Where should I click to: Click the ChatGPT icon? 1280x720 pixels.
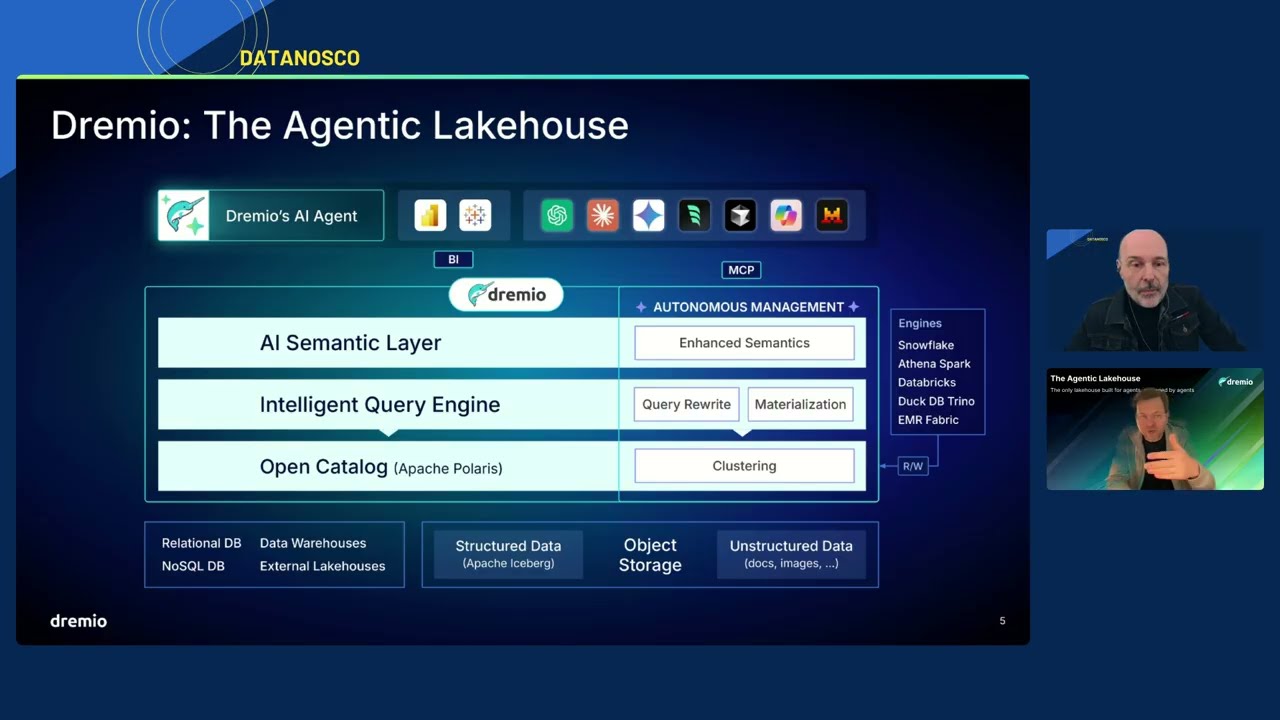[x=557, y=215]
